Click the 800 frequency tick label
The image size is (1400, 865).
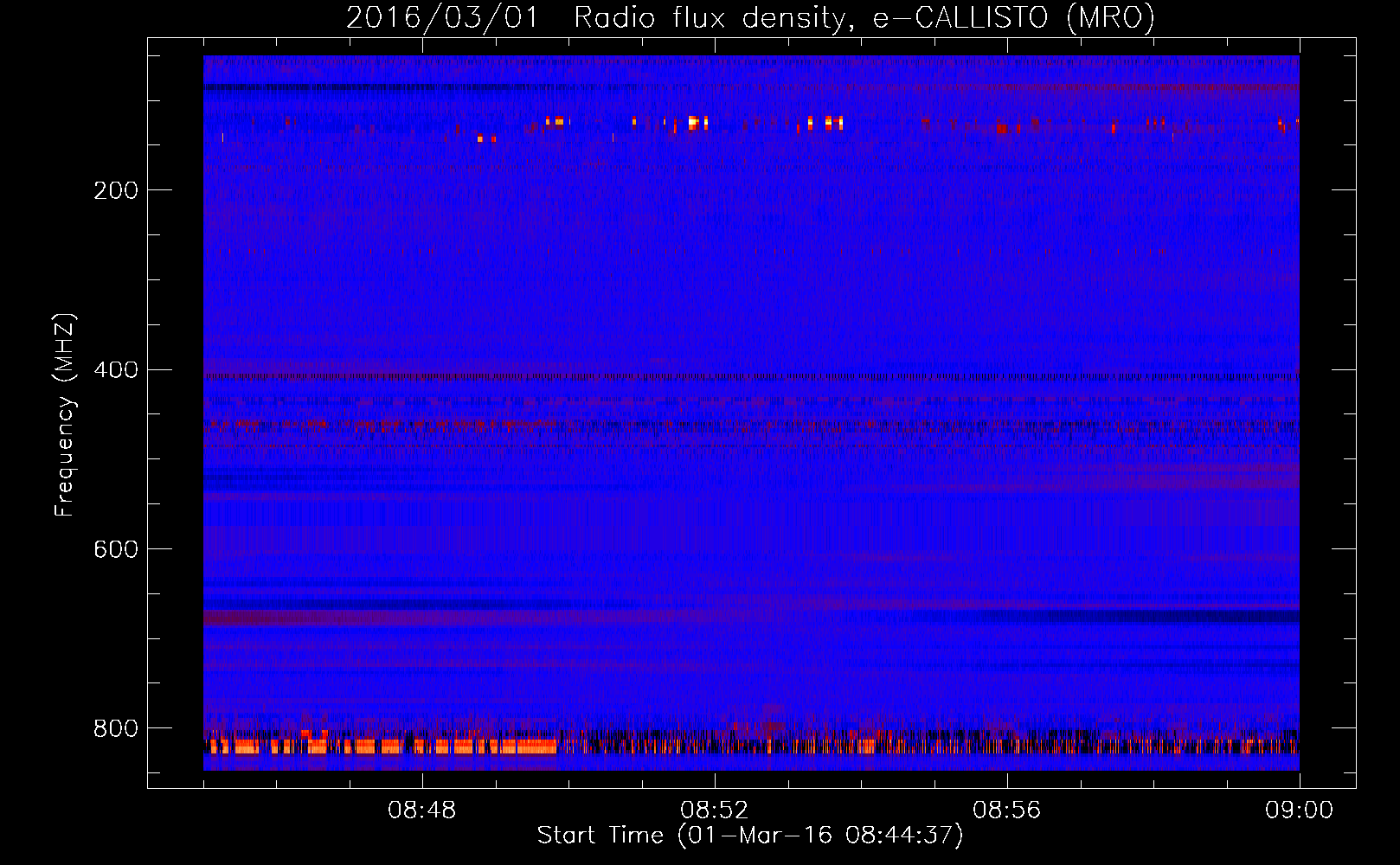point(116,728)
